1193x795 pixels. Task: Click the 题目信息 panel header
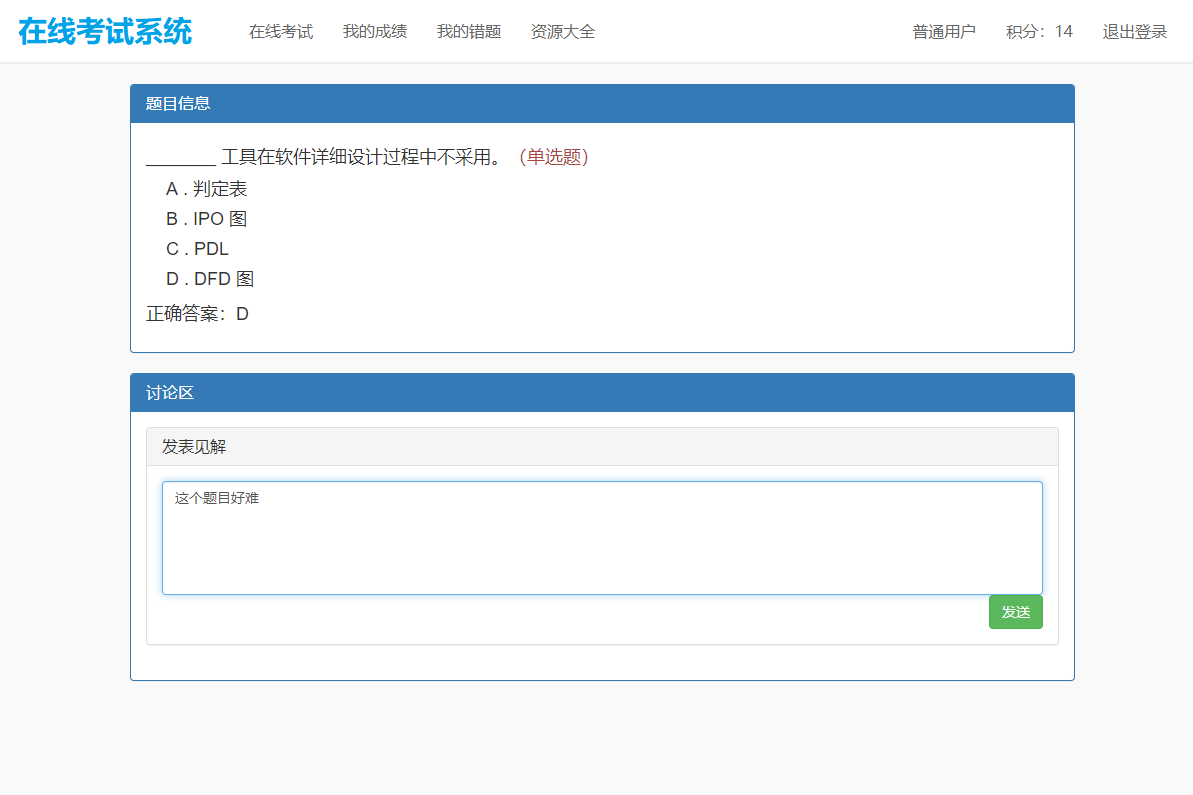pos(602,103)
